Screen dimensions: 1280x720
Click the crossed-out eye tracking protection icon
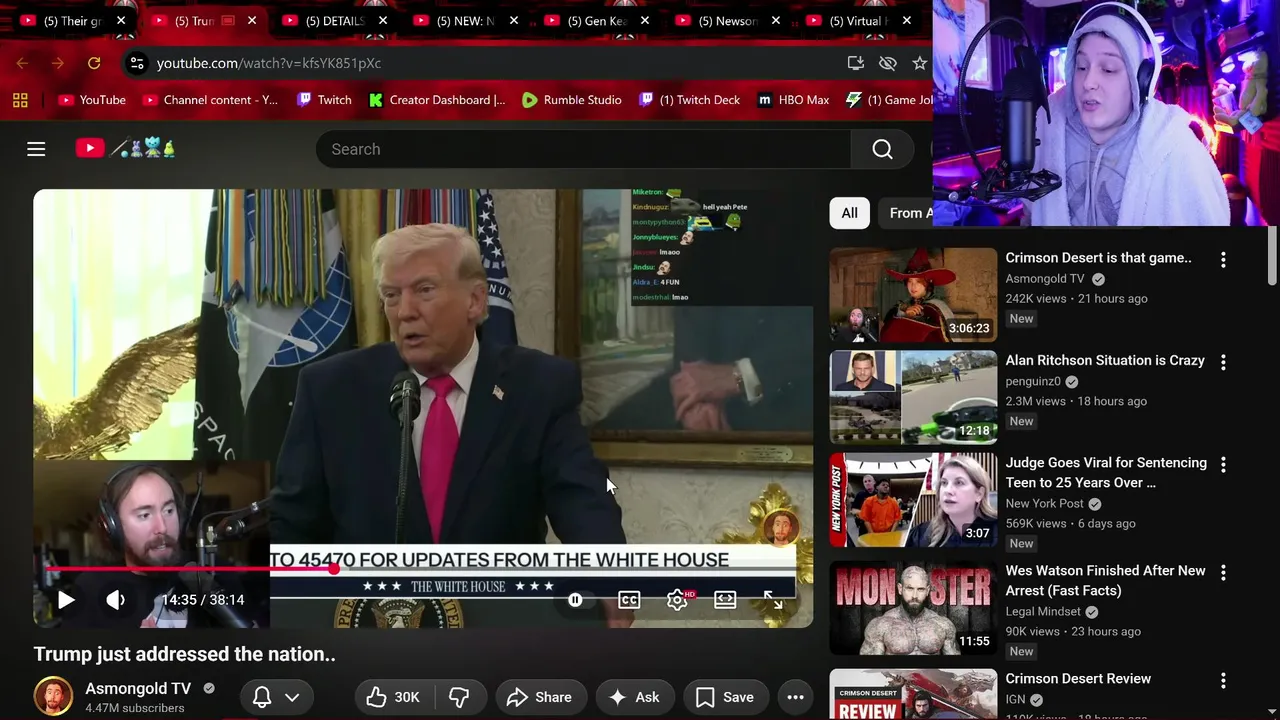tap(888, 63)
